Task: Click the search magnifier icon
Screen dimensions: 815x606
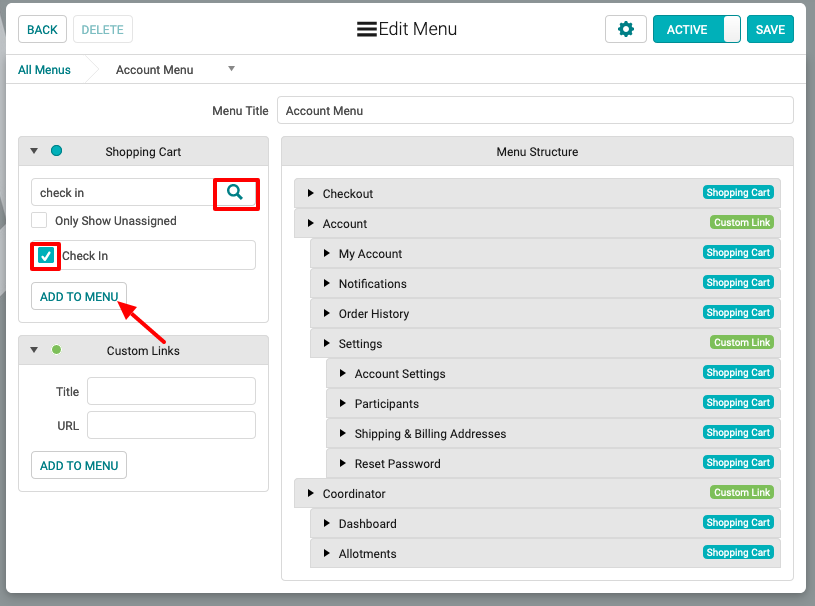Action: click(235, 192)
